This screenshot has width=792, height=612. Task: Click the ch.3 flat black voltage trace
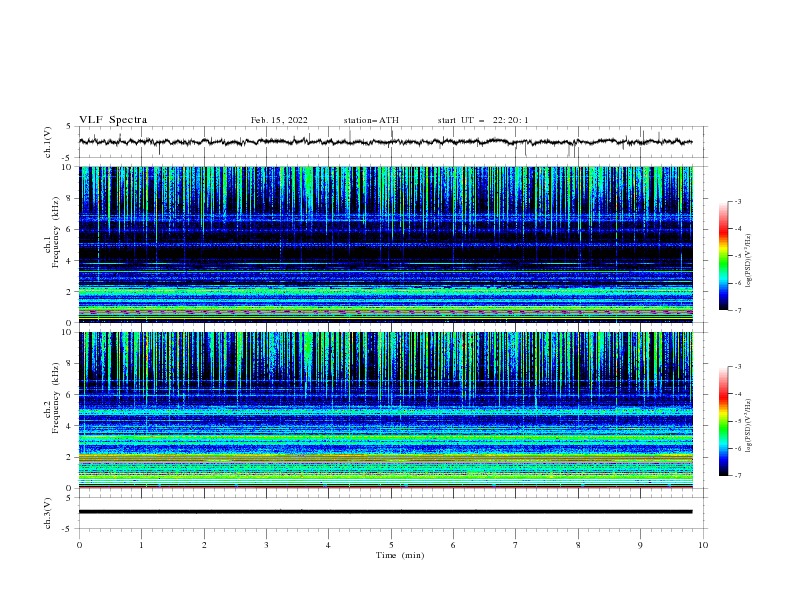click(385, 512)
